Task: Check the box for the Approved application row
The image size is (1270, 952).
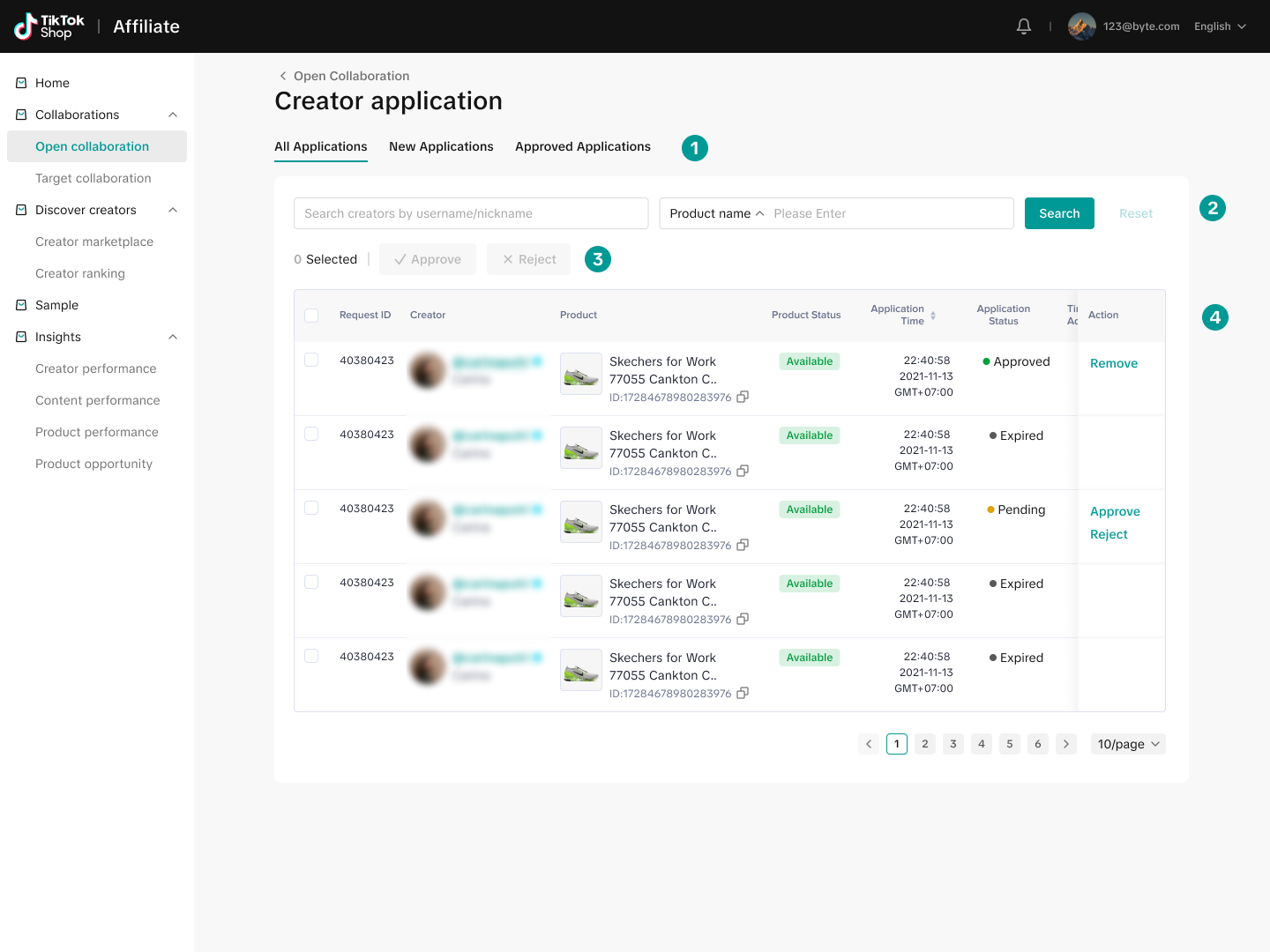Action: 311,360
